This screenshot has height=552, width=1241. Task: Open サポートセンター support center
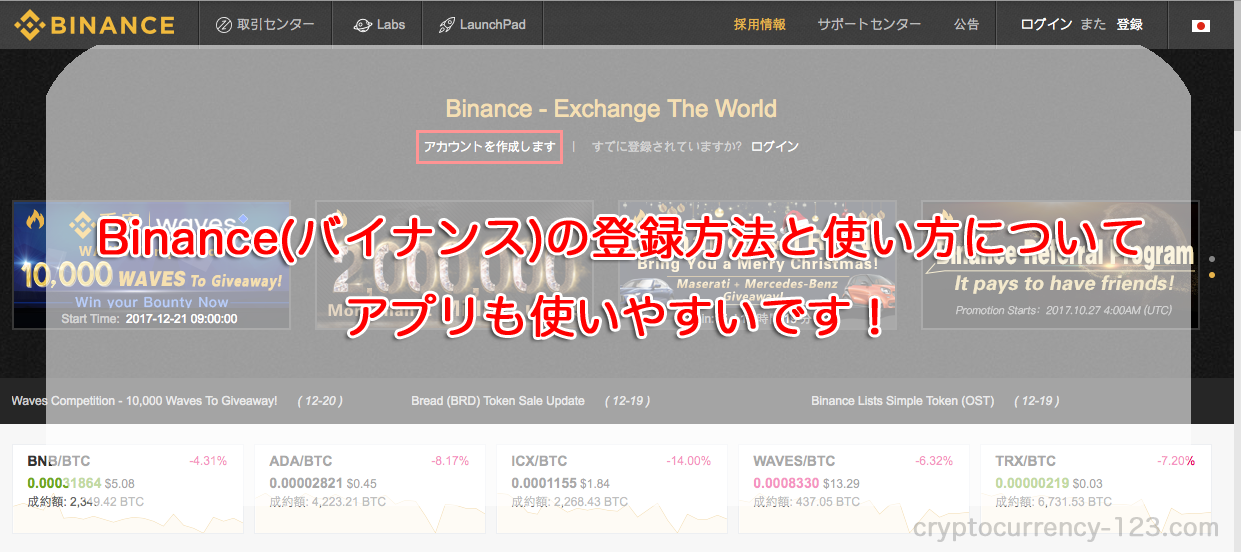coord(869,24)
